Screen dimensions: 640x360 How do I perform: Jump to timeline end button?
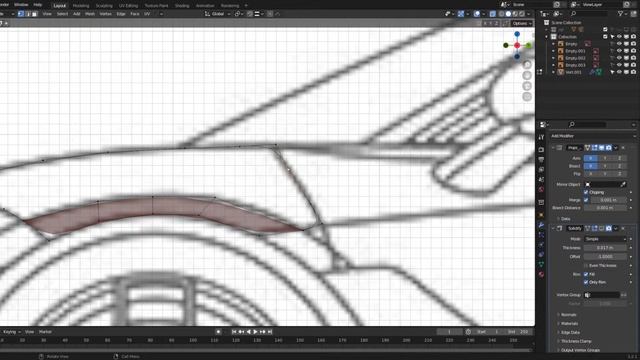(270, 332)
